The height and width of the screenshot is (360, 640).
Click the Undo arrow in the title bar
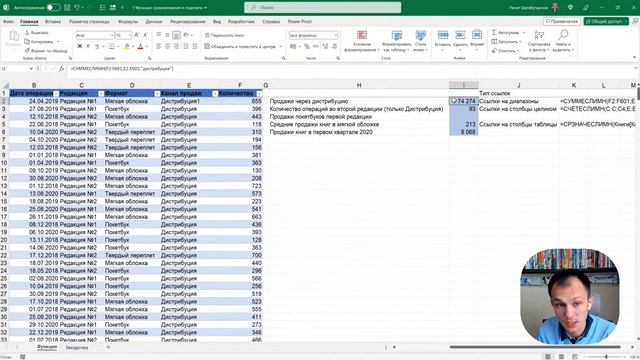[77, 7]
